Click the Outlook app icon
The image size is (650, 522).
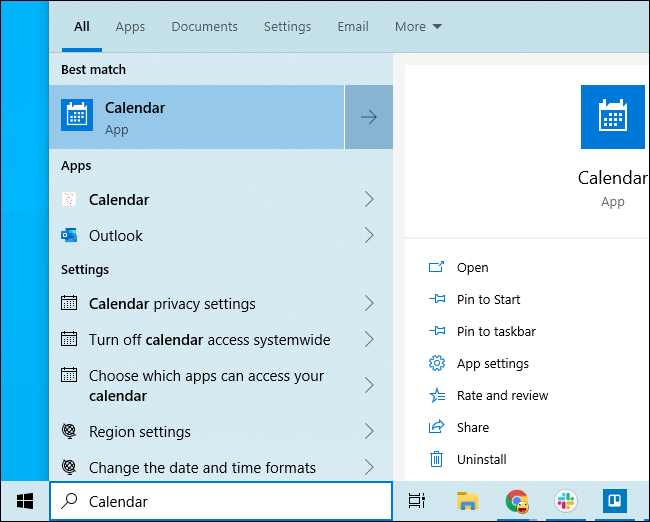coord(69,235)
